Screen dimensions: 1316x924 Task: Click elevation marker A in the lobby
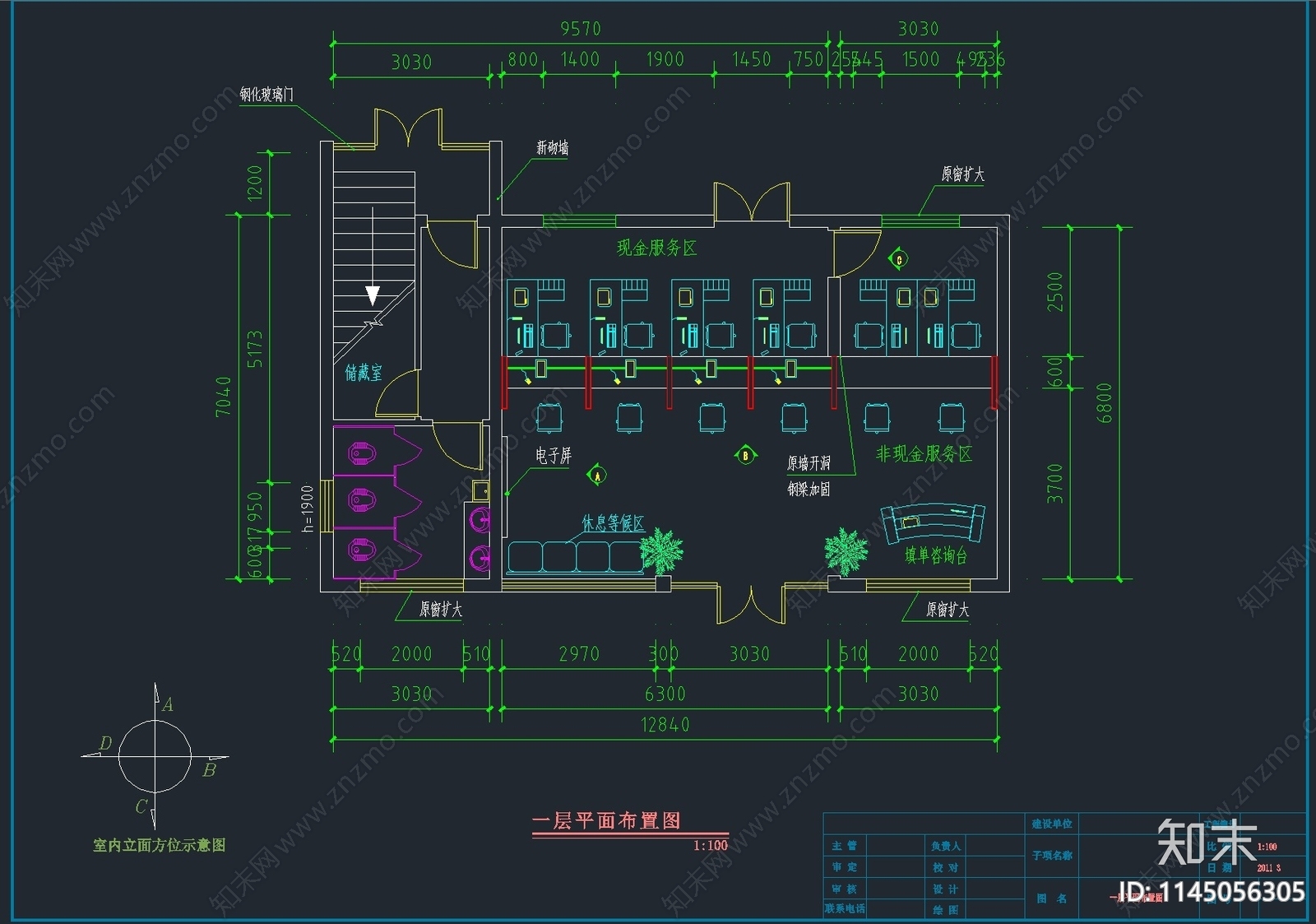coord(598,475)
